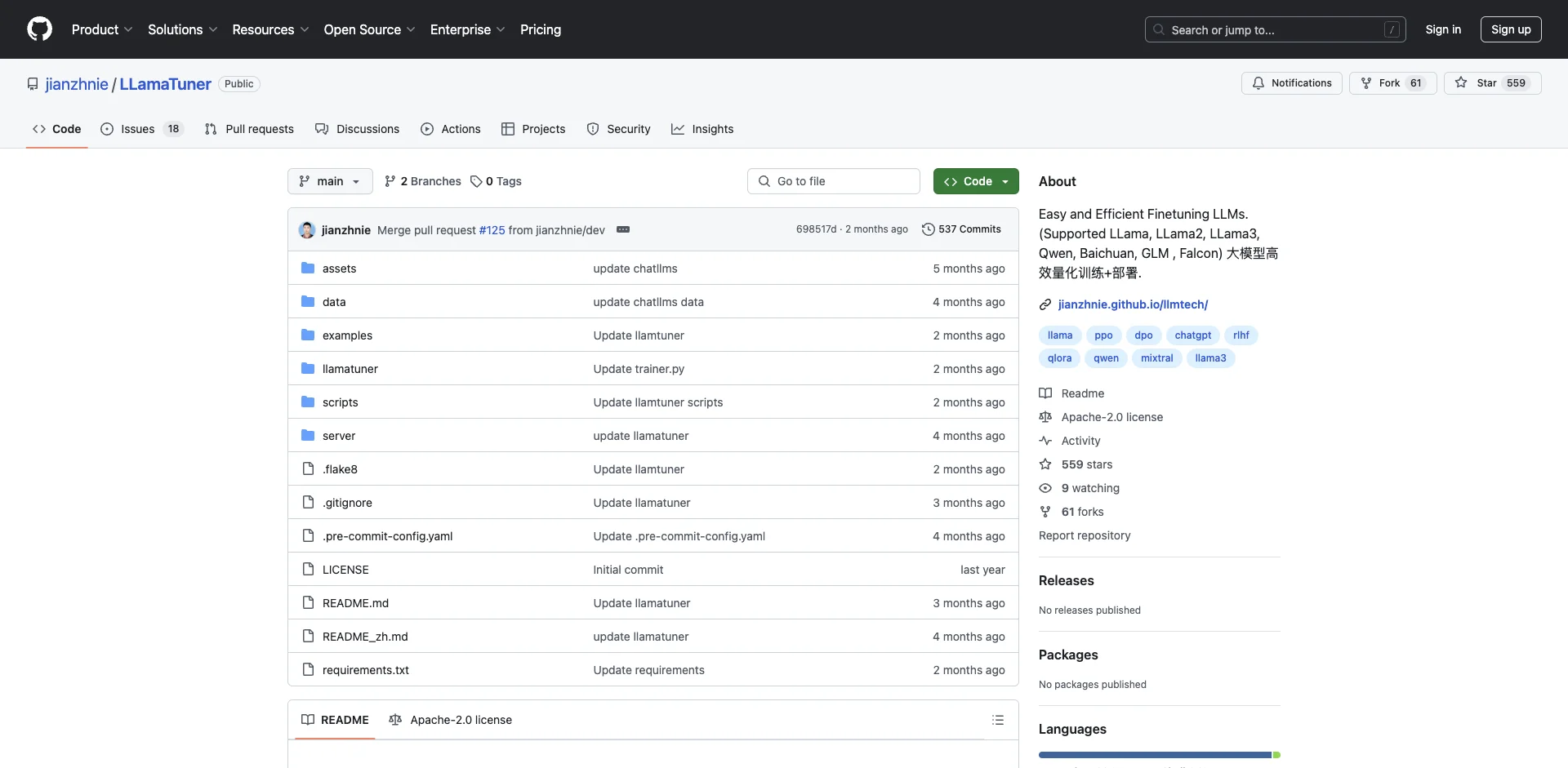View the 0 Tags link
The image size is (1568, 768).
point(496,181)
